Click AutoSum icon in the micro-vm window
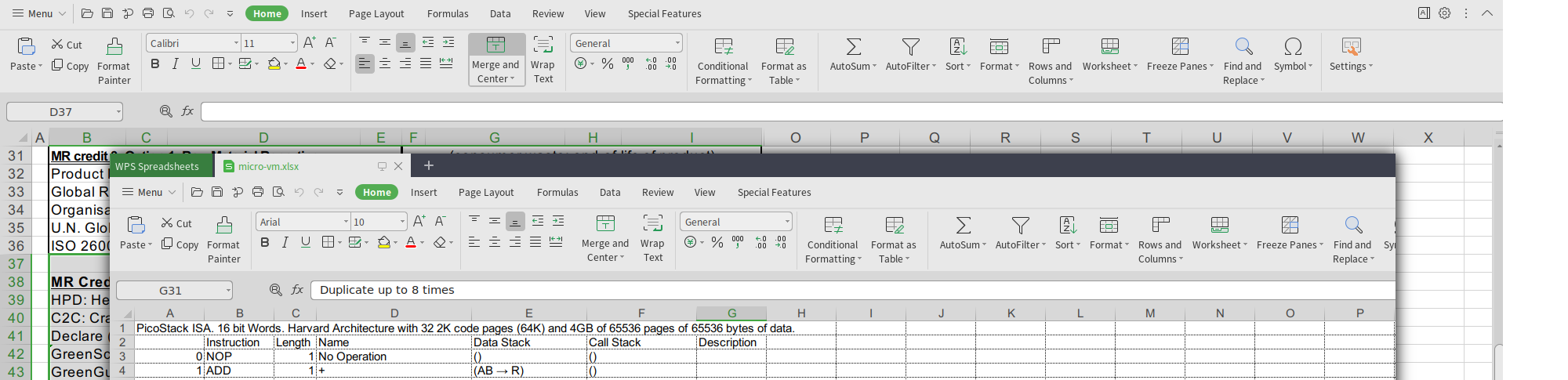 [x=963, y=226]
